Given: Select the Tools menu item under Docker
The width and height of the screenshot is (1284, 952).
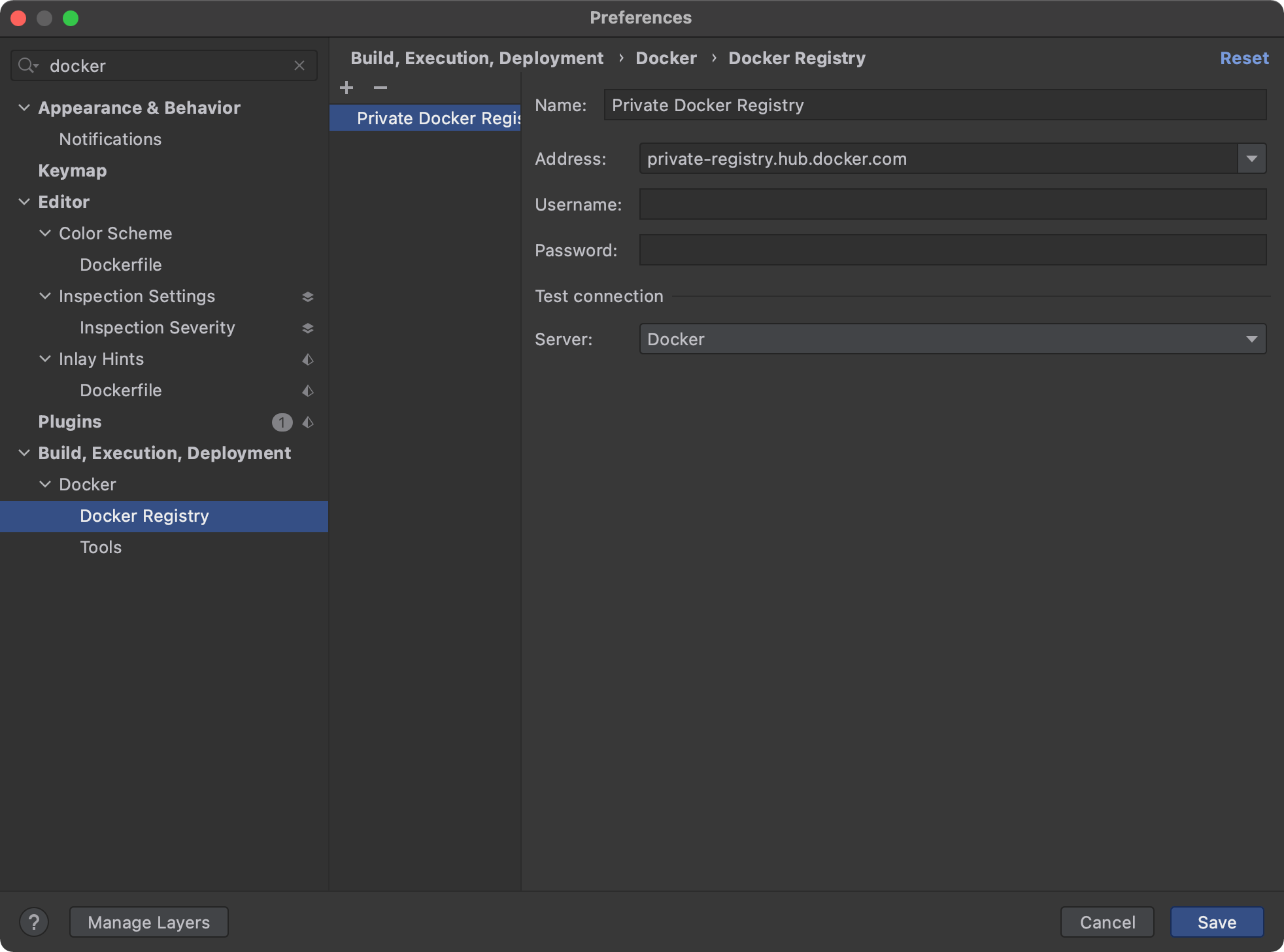Looking at the screenshot, I should [x=101, y=547].
